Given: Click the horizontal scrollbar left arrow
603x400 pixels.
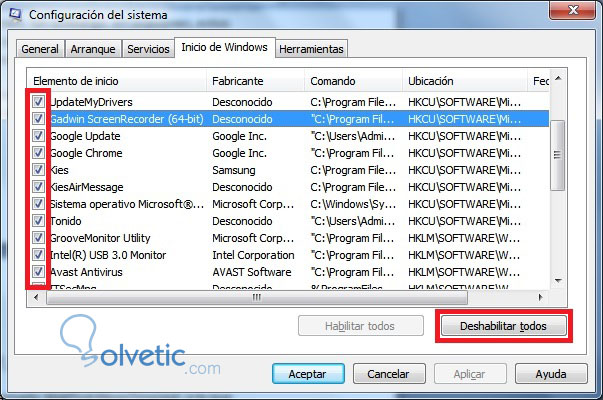Looking at the screenshot, I should click(x=36, y=297).
